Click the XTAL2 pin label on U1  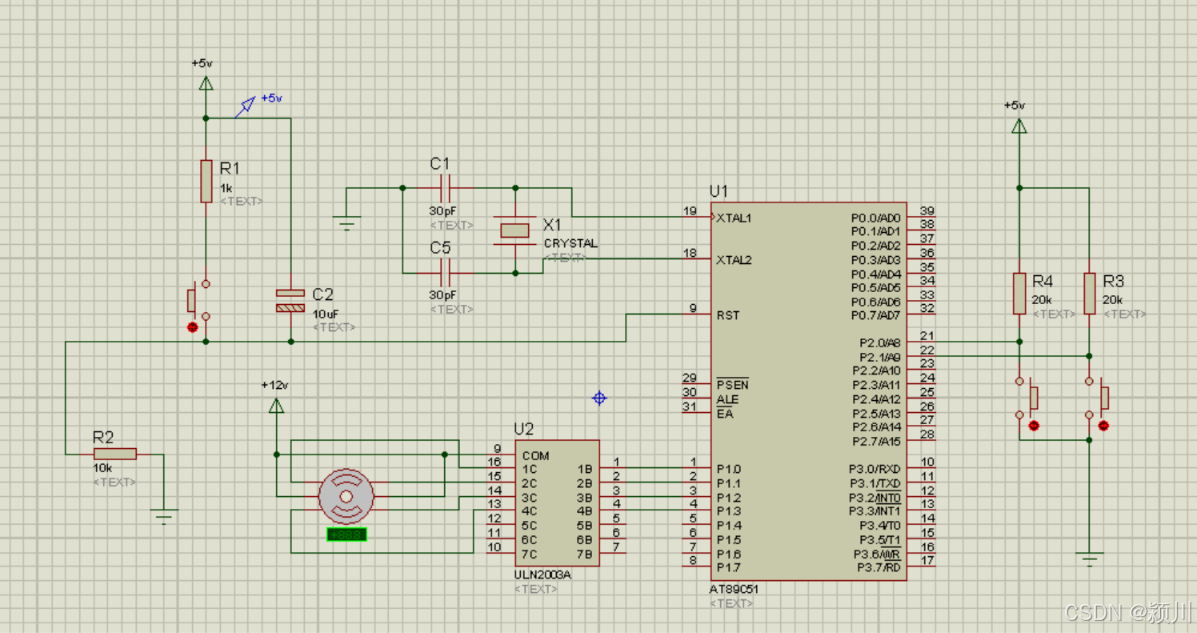(734, 260)
